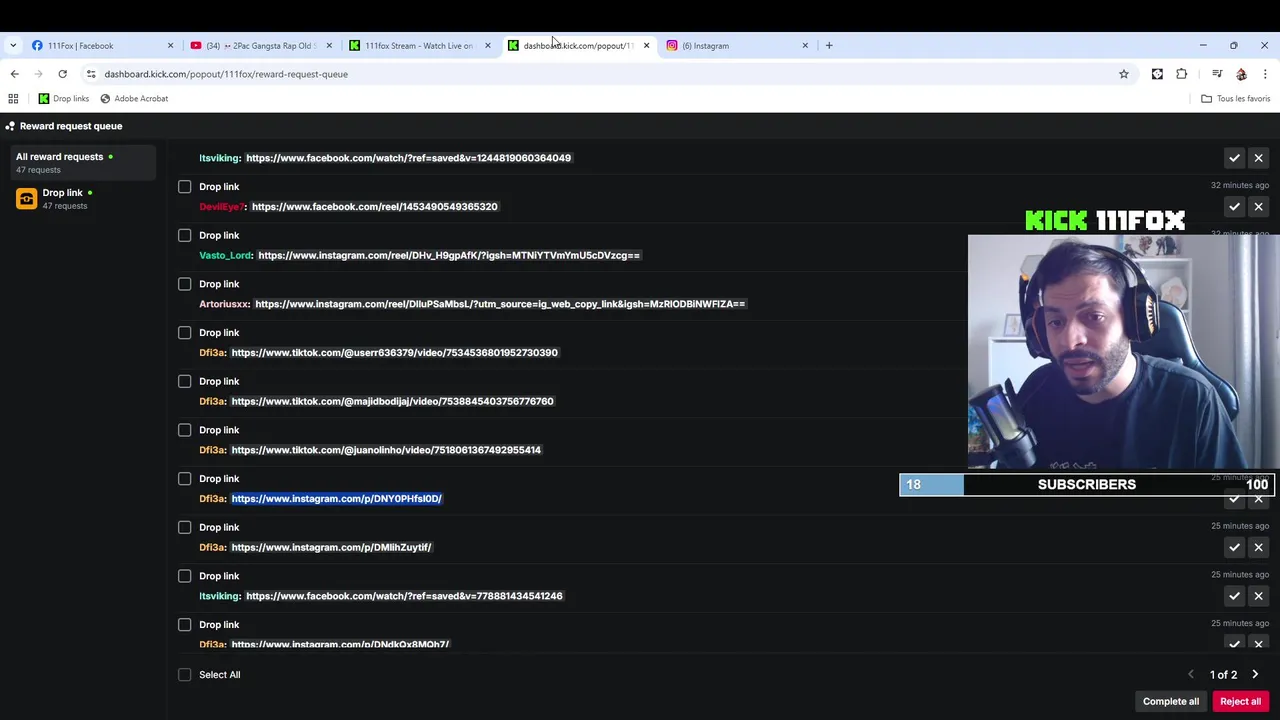Check the Artoriusxx Drop link checkbox

185,284
